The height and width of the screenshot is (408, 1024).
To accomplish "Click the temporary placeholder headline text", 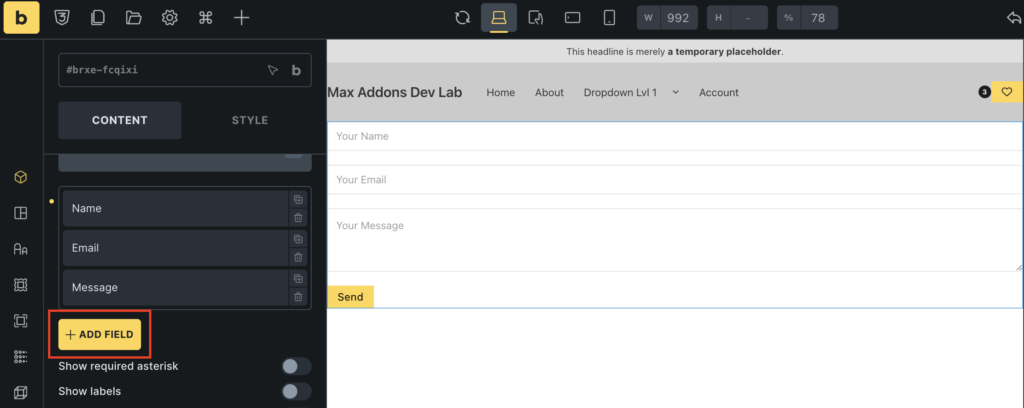I will coord(675,52).
